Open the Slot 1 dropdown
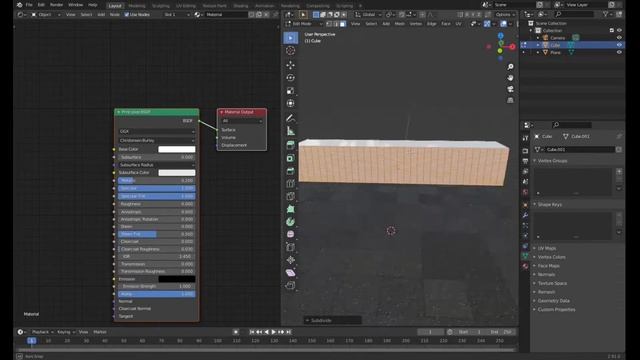 pyautogui.click(x=177, y=15)
